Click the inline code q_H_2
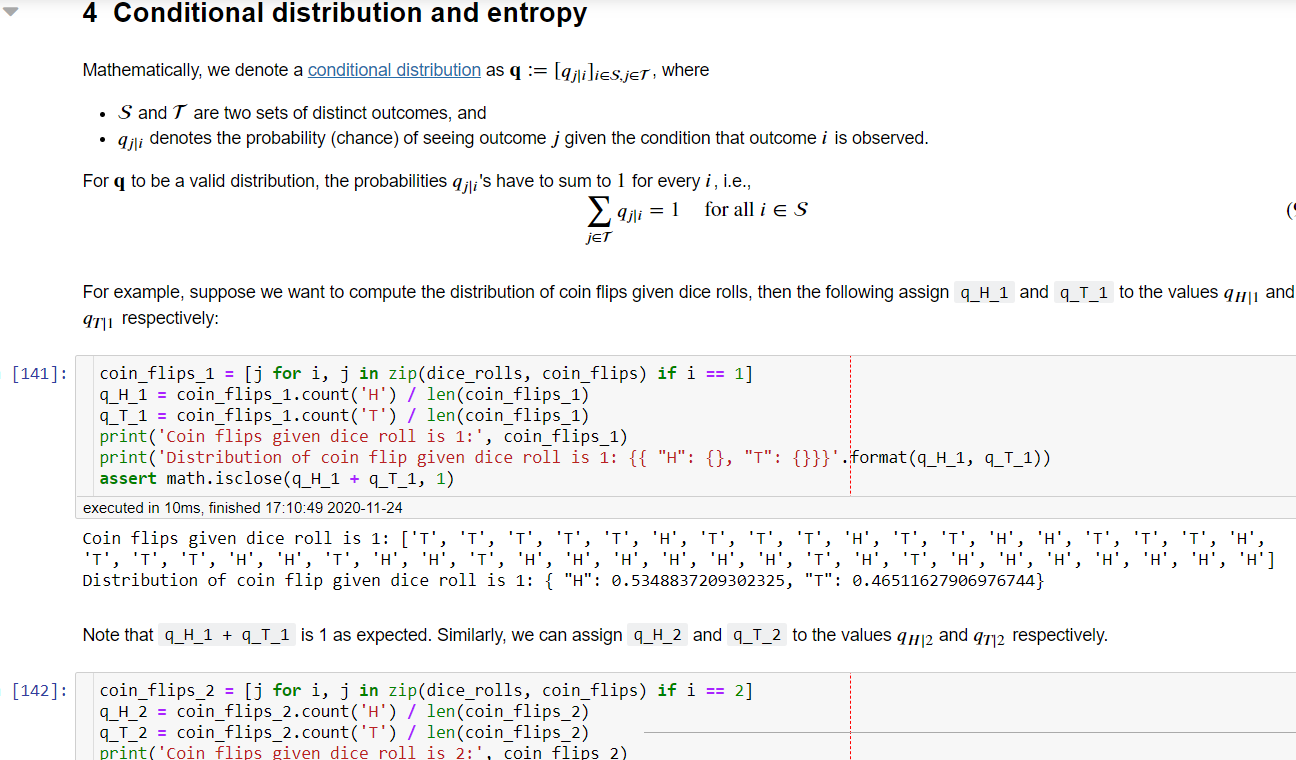 (x=657, y=634)
